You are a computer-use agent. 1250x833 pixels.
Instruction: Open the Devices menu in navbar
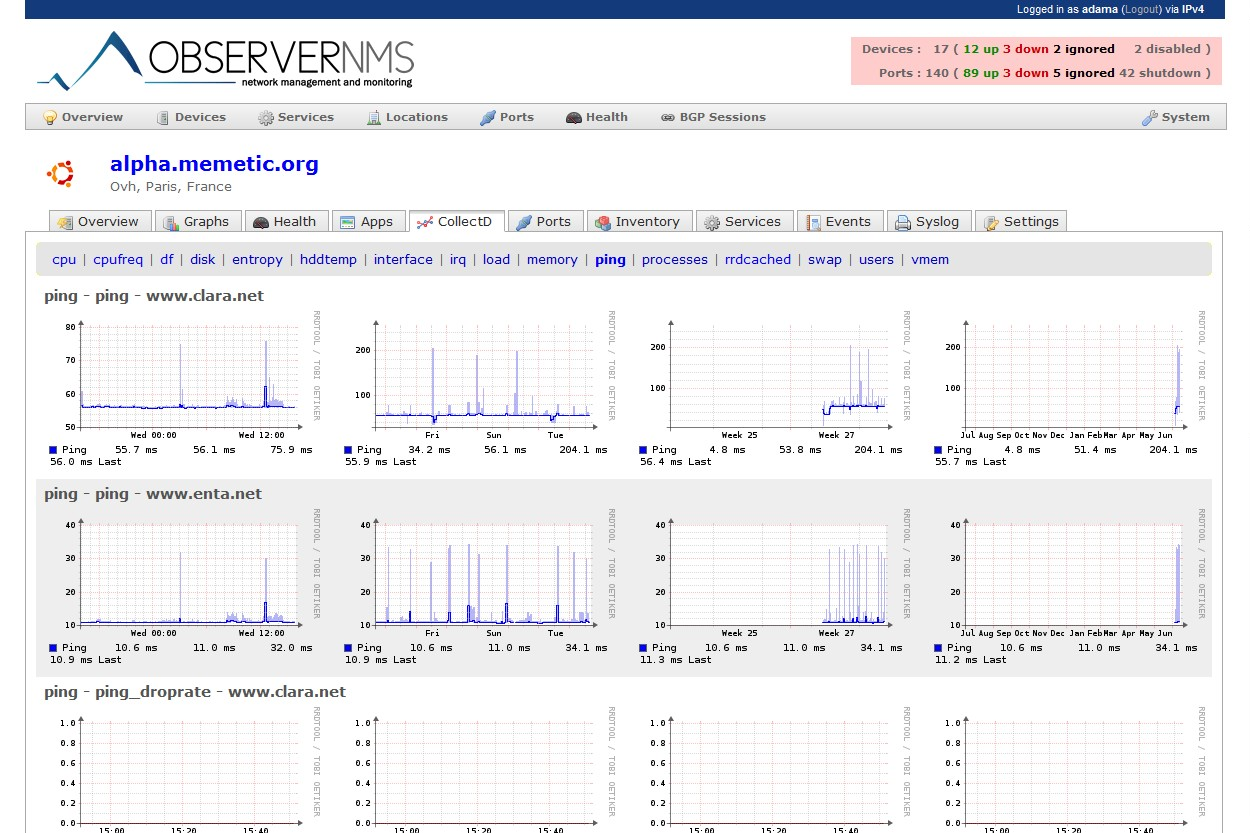click(191, 117)
